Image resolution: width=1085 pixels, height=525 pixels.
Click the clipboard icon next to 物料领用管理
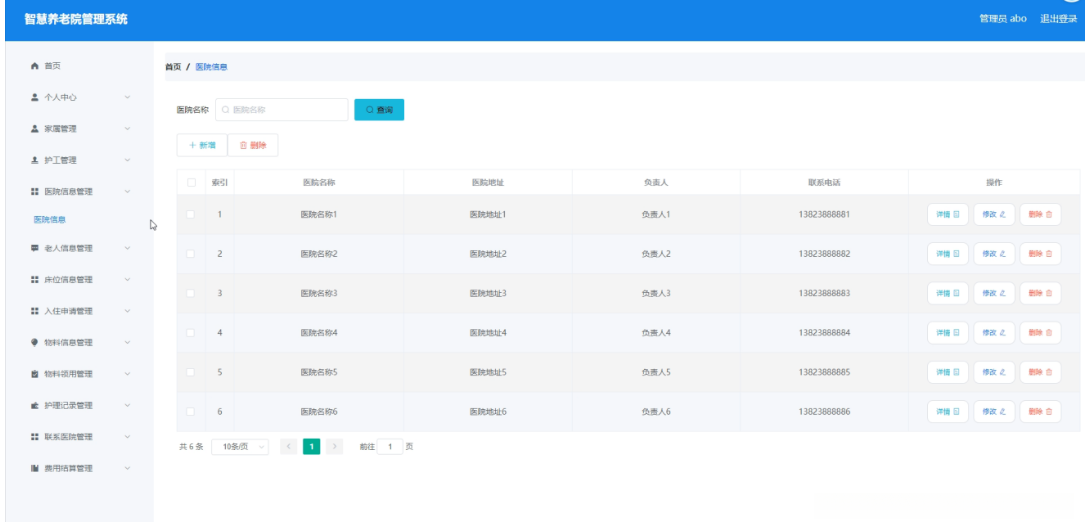(x=35, y=374)
